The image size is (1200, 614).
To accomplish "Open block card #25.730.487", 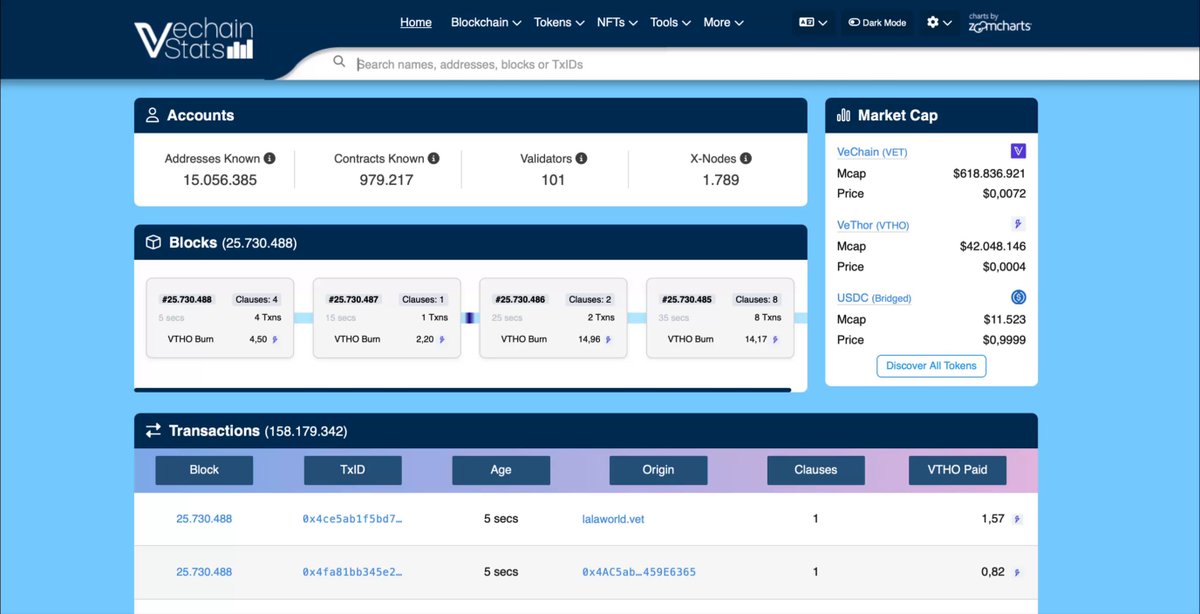I will (387, 318).
